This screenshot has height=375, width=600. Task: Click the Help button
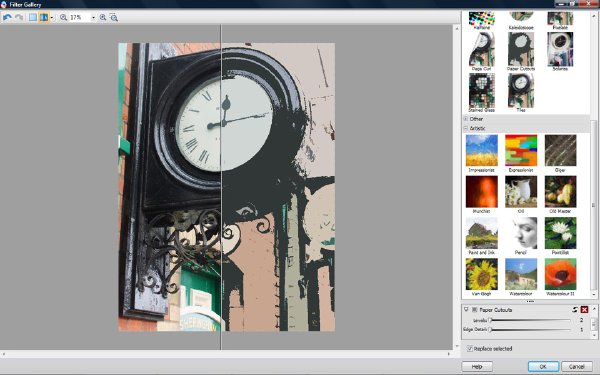pos(477,367)
